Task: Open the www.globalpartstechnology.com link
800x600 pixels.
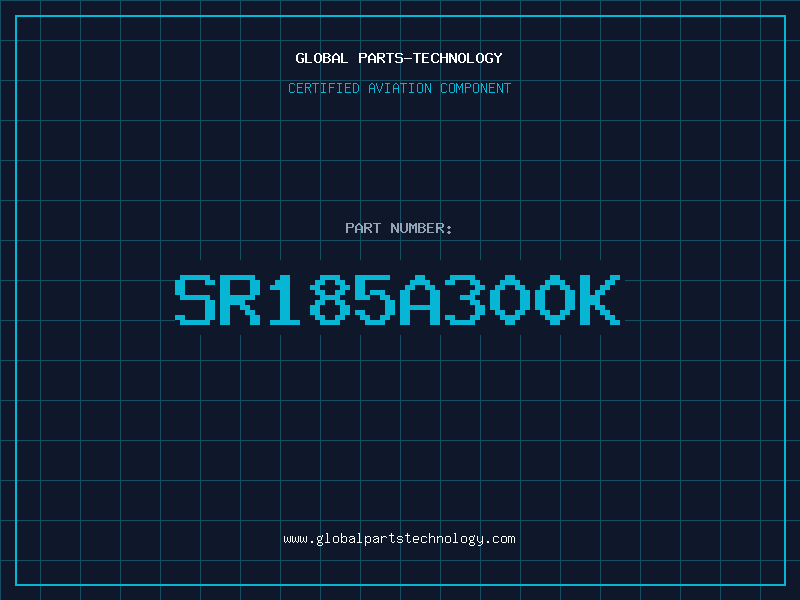Action: pyautogui.click(x=399, y=539)
